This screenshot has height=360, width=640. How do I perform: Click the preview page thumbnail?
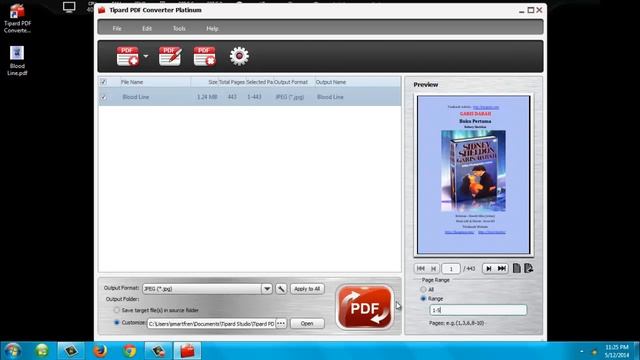pos(473,175)
